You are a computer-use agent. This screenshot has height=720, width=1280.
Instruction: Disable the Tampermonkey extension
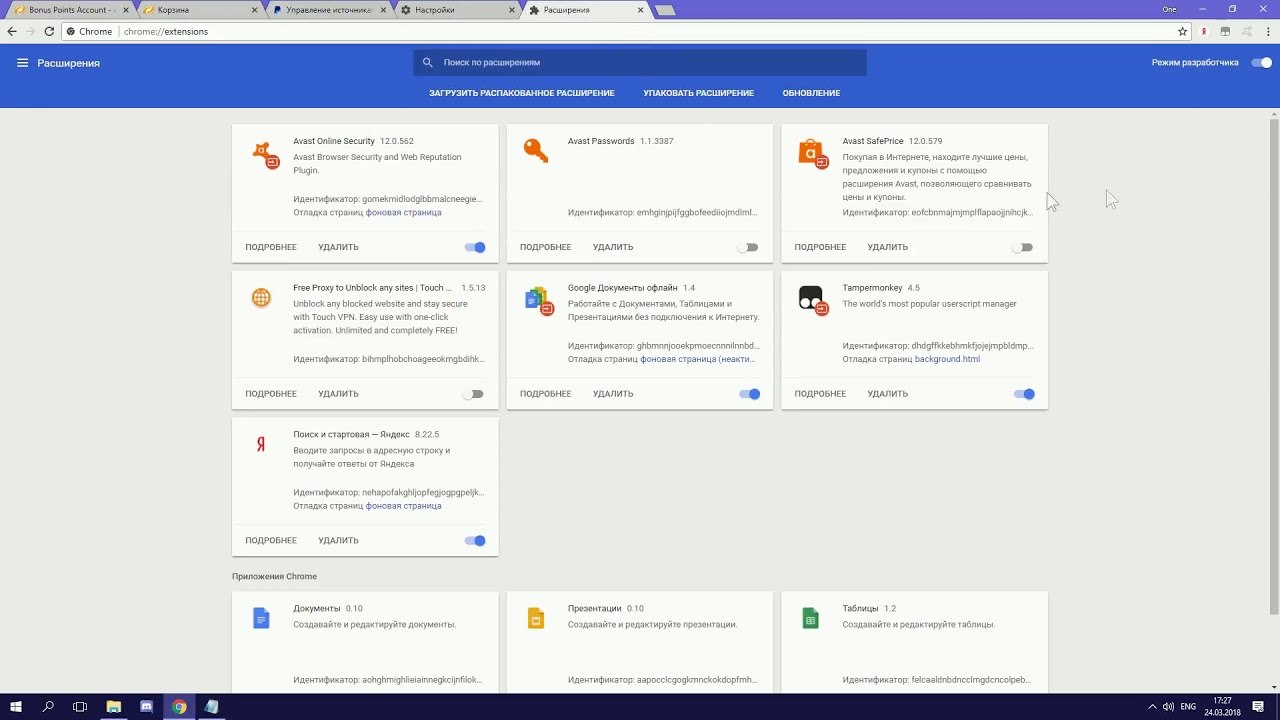[1024, 394]
